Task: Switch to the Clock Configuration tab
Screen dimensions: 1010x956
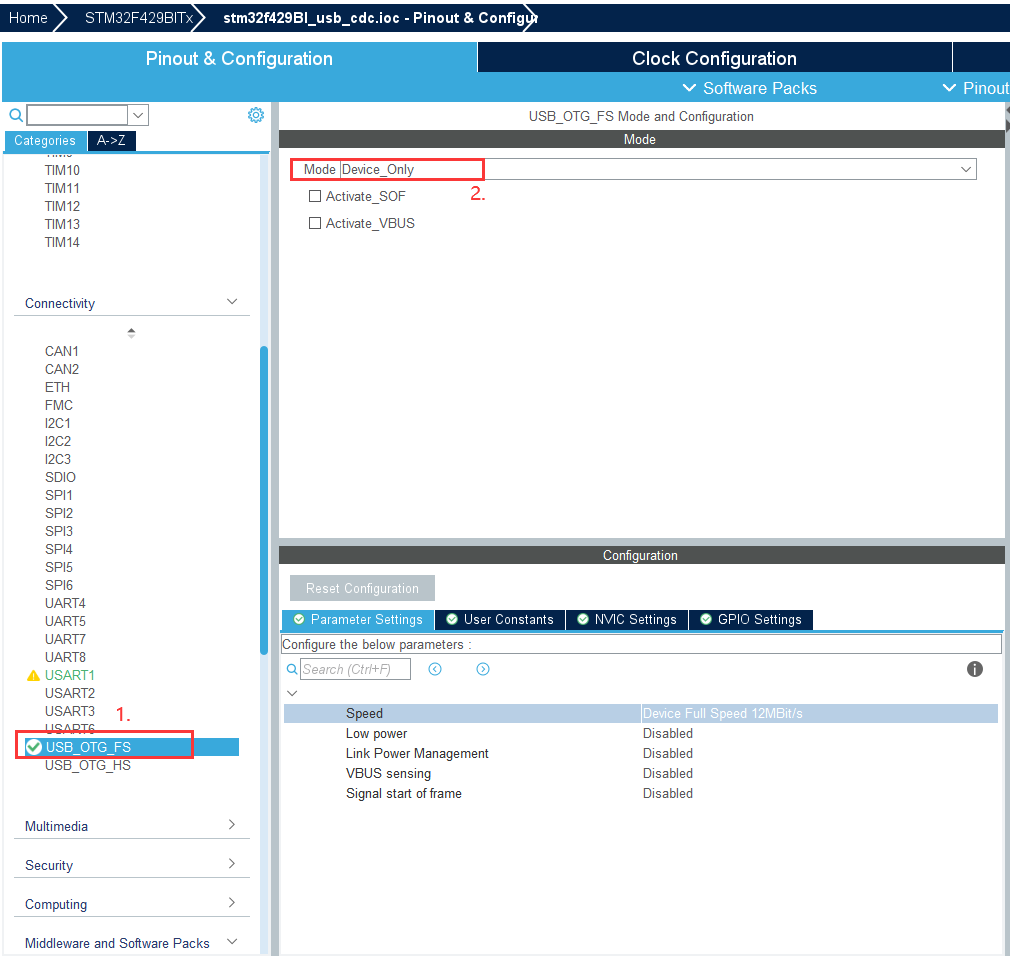Action: tap(714, 58)
